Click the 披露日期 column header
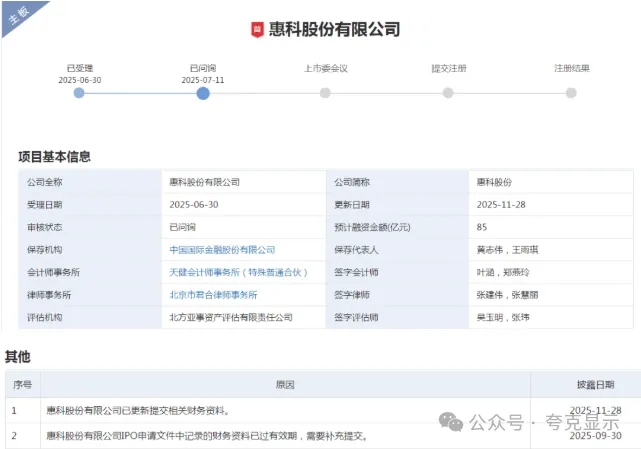This screenshot has width=641, height=449. (x=594, y=384)
